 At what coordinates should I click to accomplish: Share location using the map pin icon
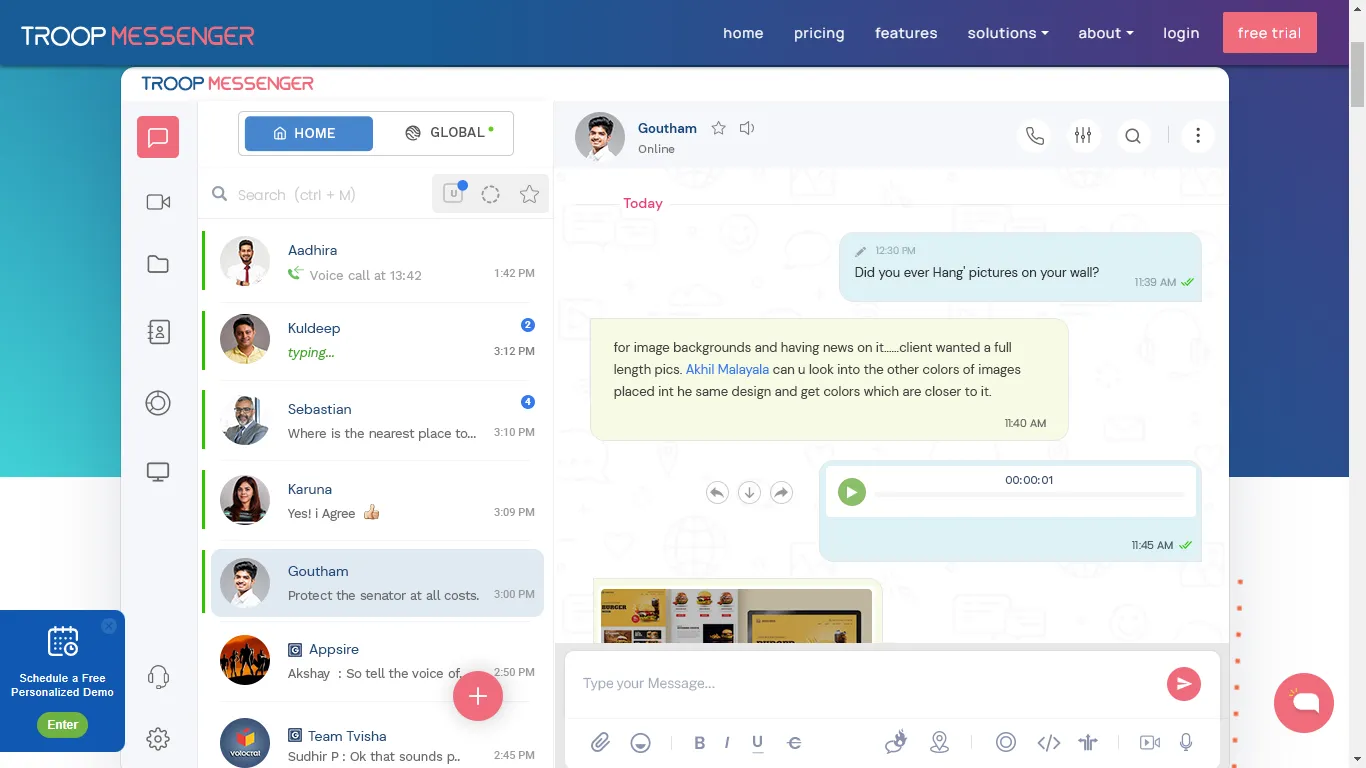tap(939, 742)
